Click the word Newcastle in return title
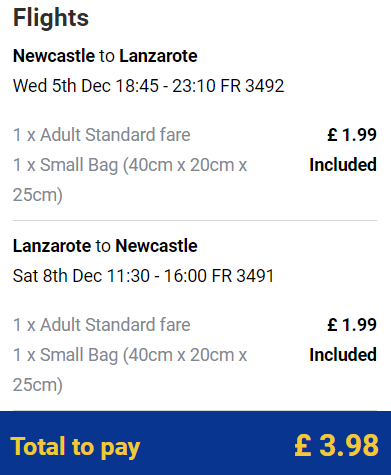The height and width of the screenshot is (475, 391). [156, 246]
